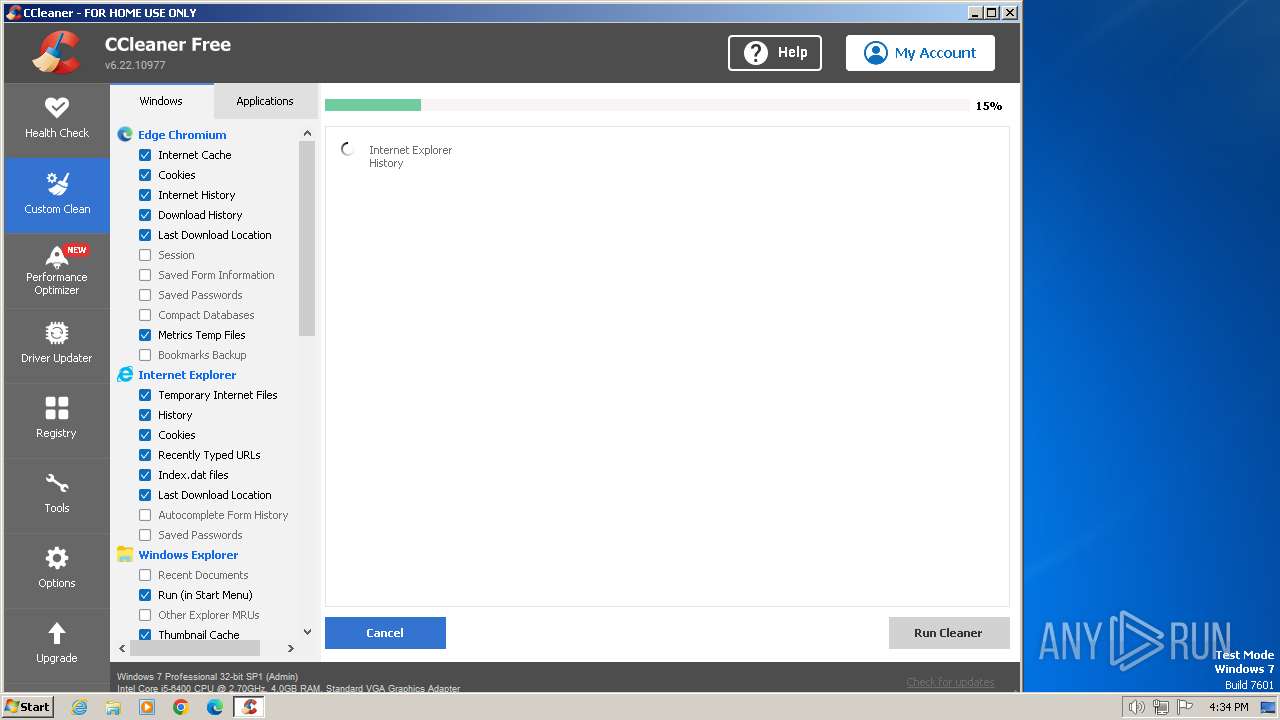Click the Help question mark icon
Screen dimensions: 1280x720
click(756, 53)
